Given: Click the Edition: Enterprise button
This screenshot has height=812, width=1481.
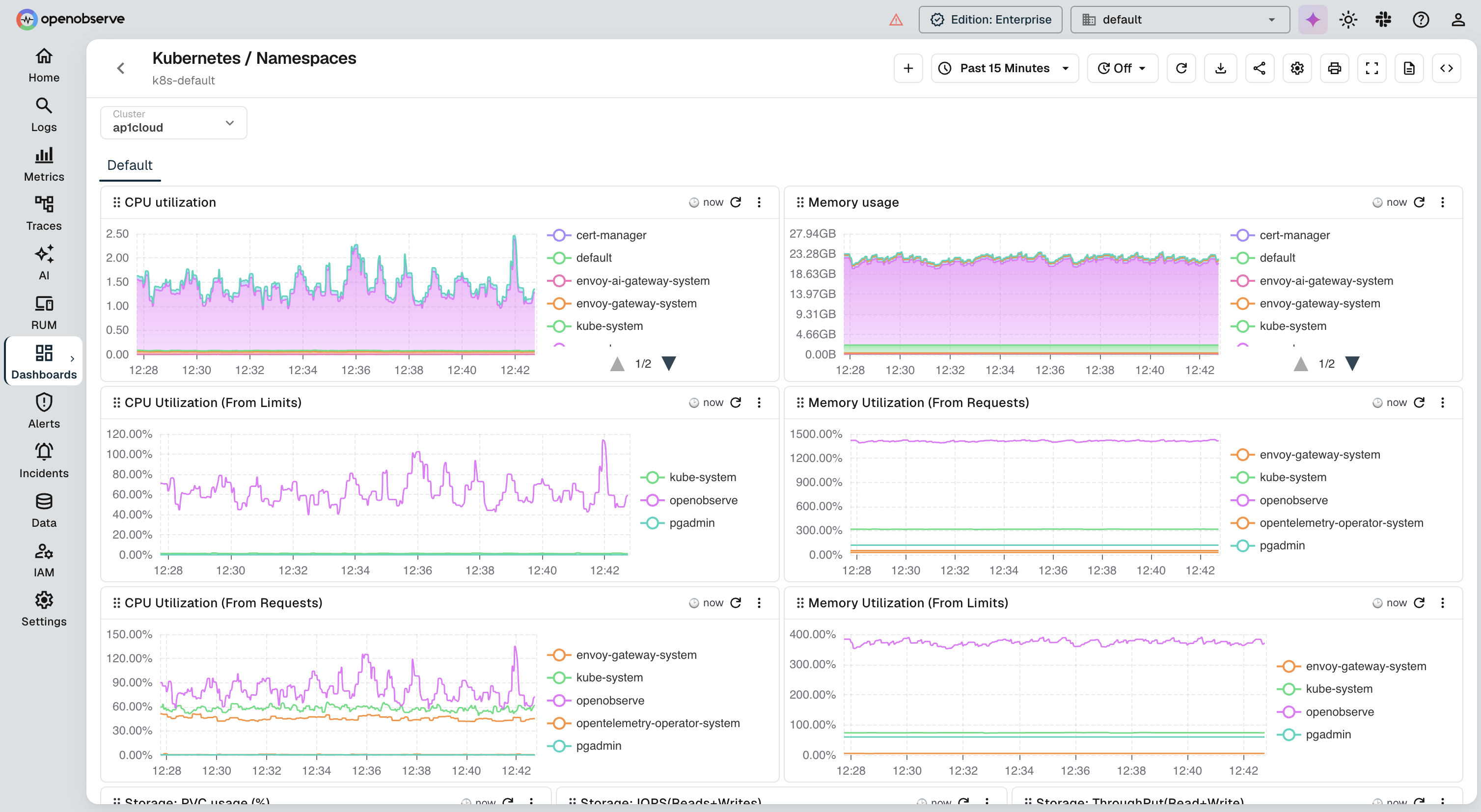Looking at the screenshot, I should coord(990,20).
